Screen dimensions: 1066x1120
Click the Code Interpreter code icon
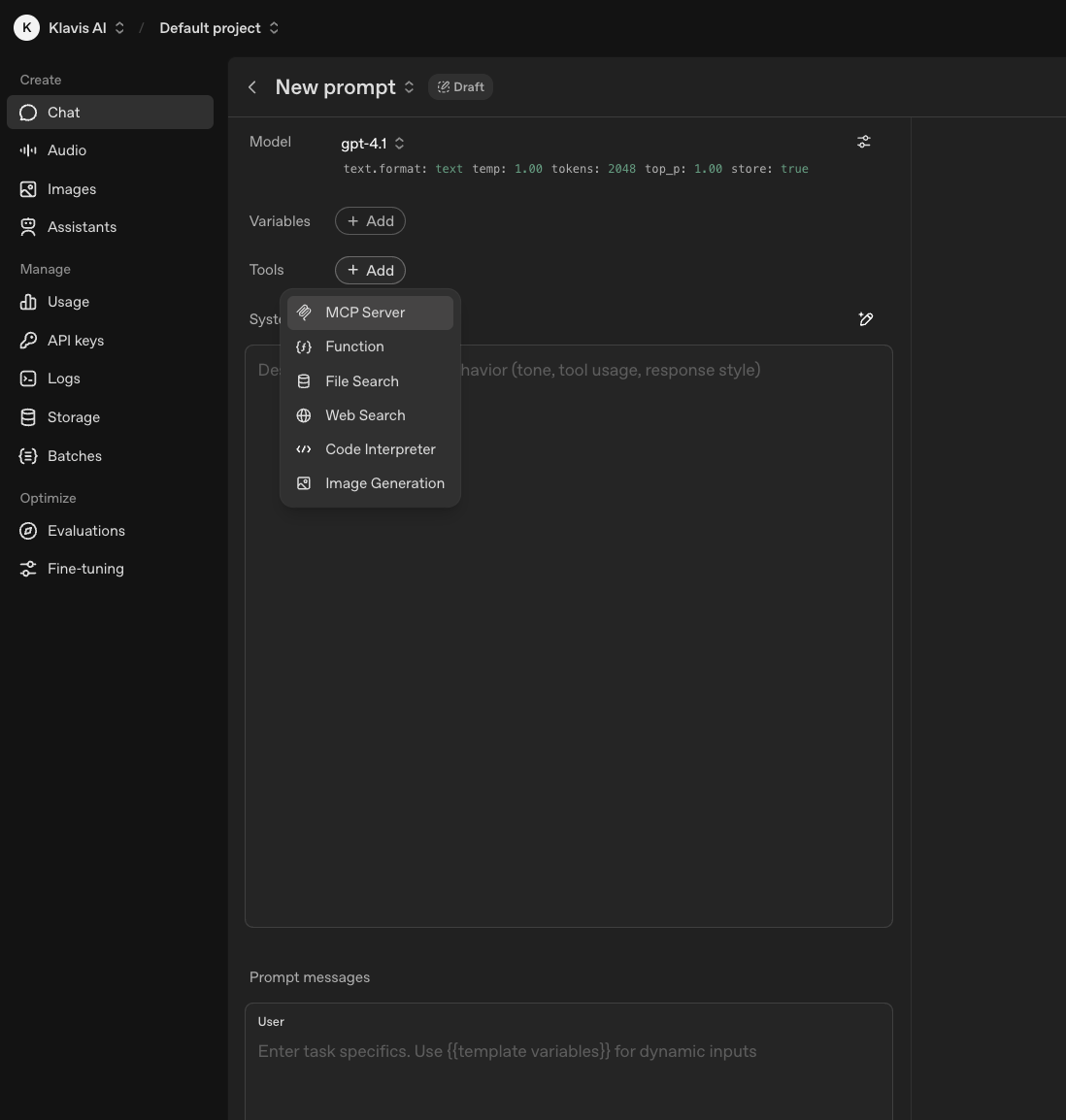(x=304, y=449)
